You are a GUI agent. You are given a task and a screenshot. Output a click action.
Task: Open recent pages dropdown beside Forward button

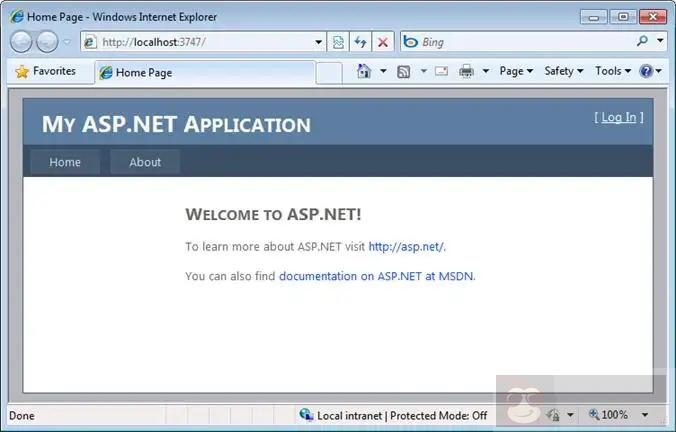(67, 42)
